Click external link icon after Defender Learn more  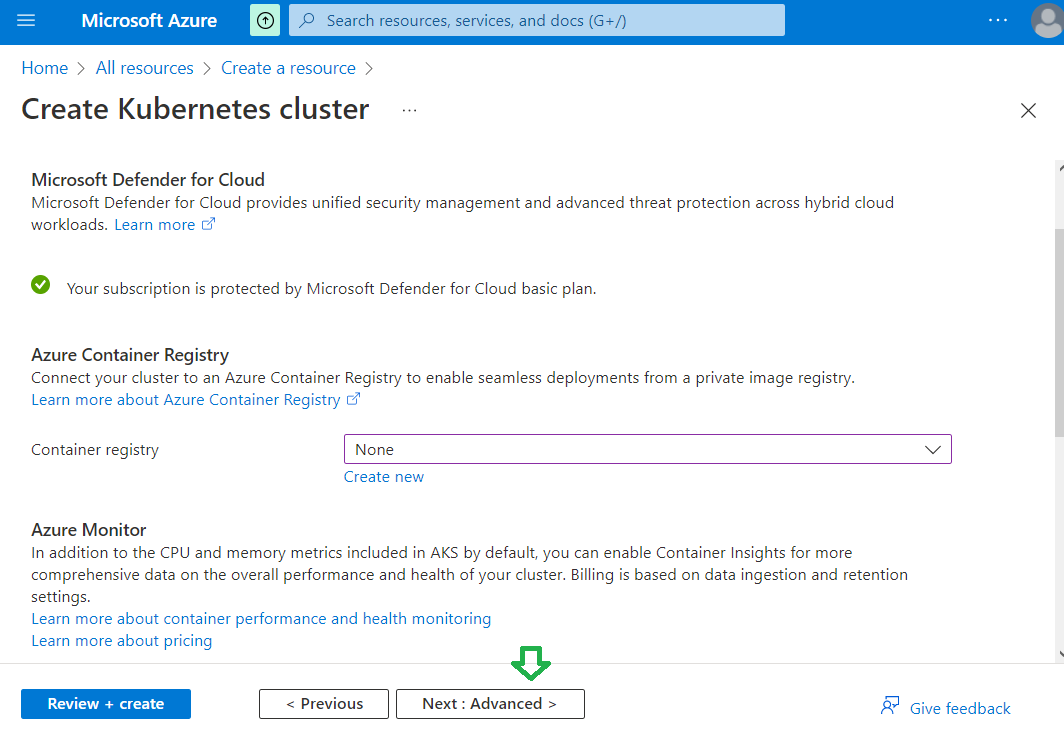click(x=209, y=225)
